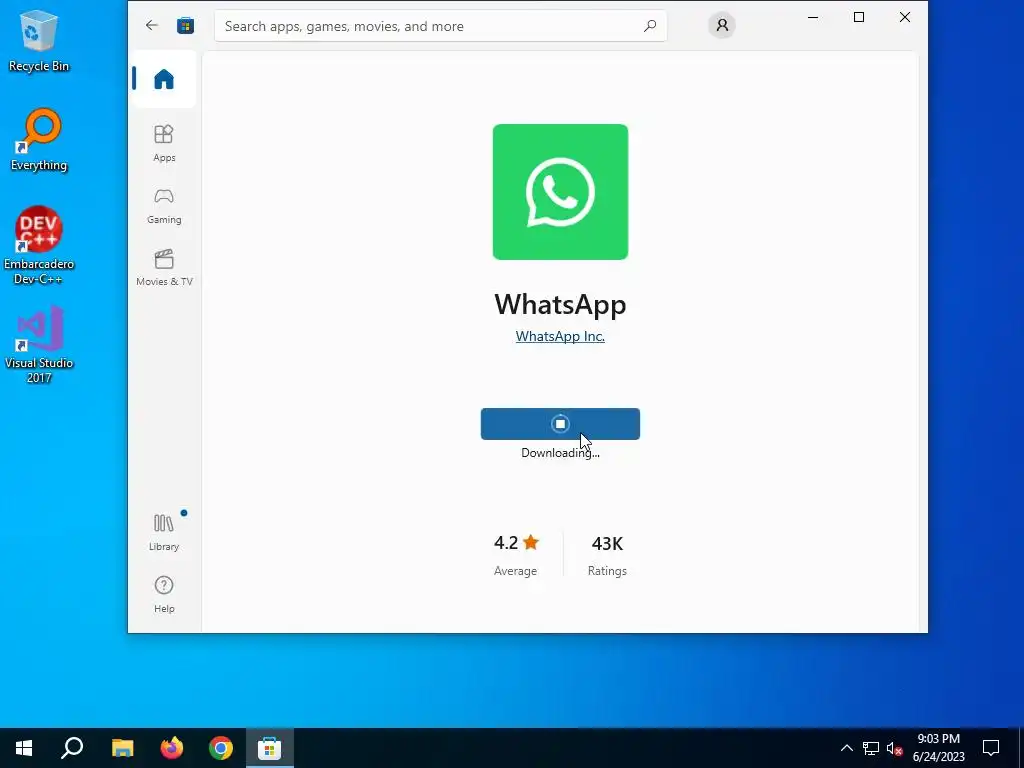Click the search magnifier in the Store

[x=650, y=26]
